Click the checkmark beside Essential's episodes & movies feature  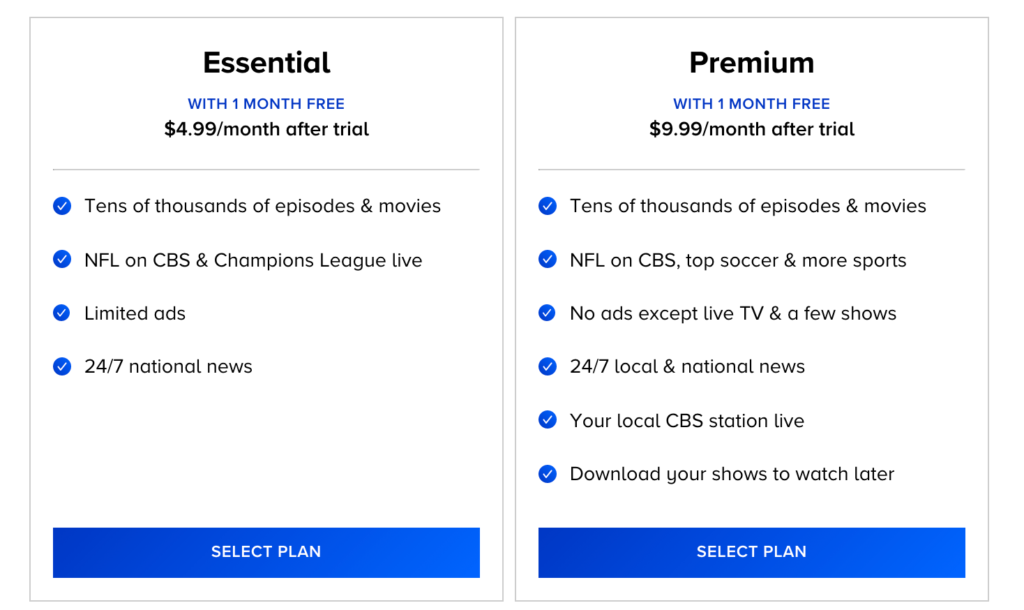click(62, 206)
